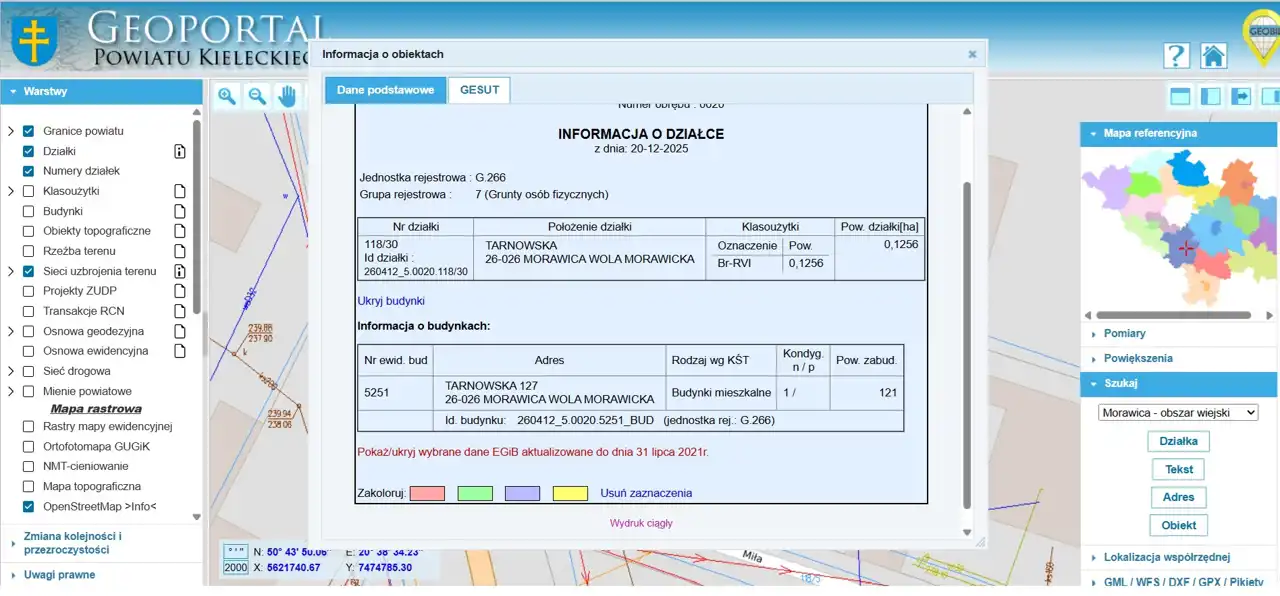Expand the Klasoużytki layer tree
Viewport: 1280px width, 596px height.
[11, 191]
